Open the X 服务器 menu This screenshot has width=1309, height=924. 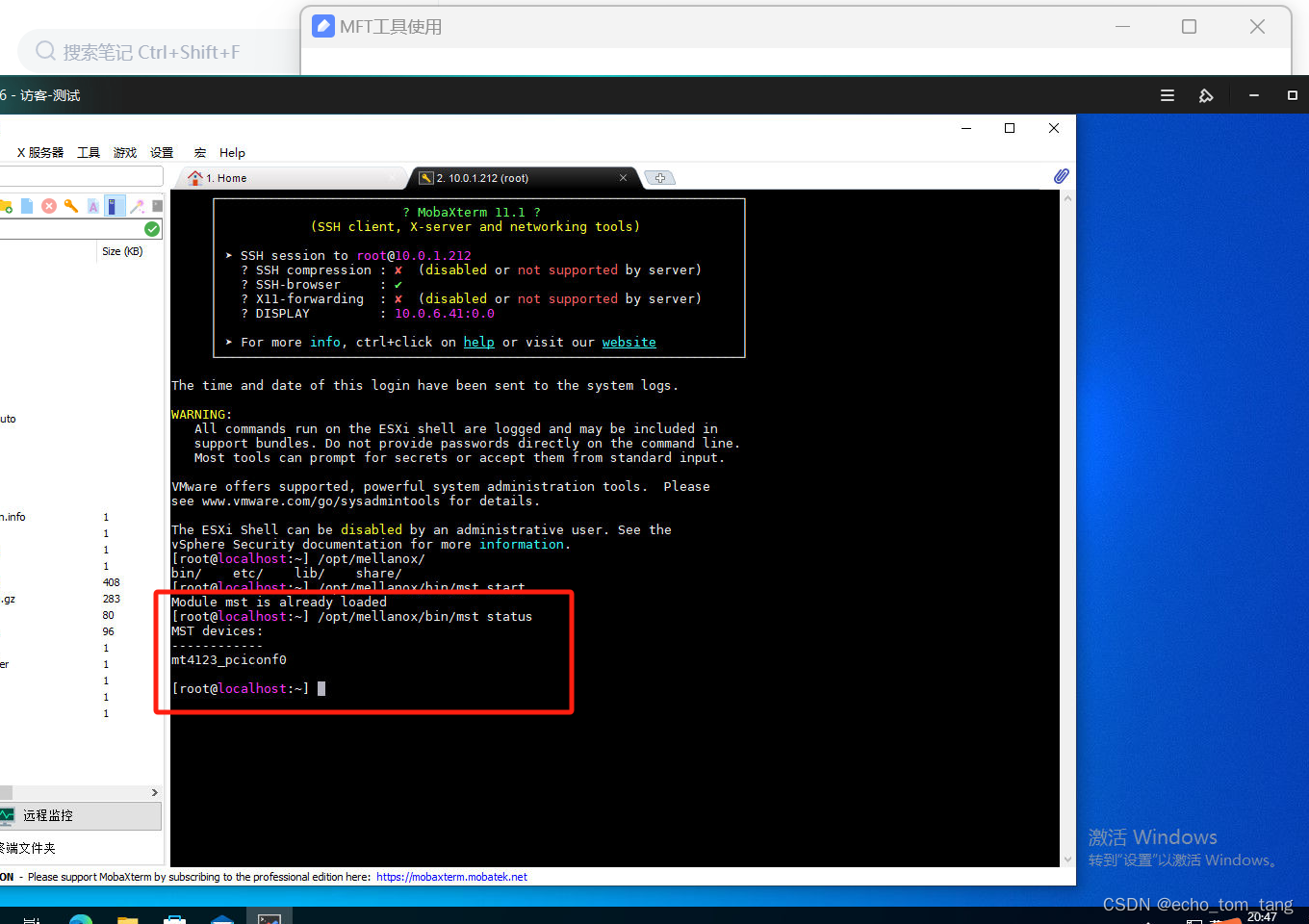(x=40, y=153)
